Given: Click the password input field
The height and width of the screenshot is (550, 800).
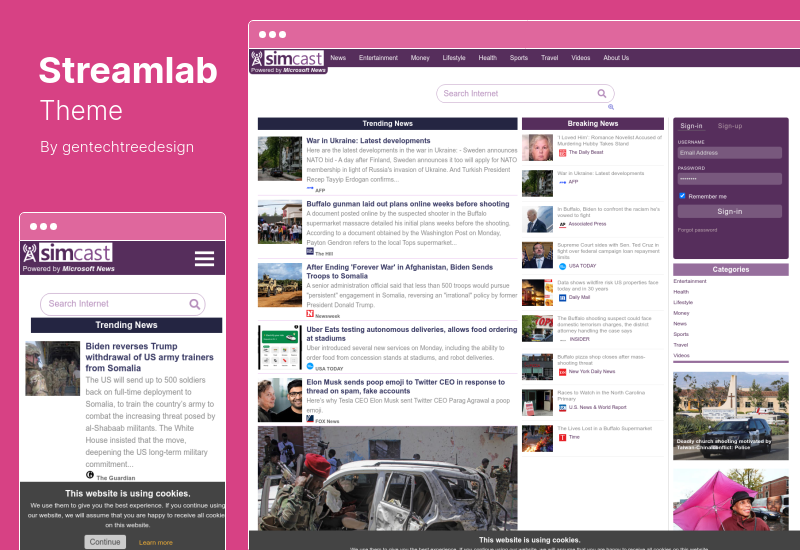Looking at the screenshot, I should coord(730,179).
